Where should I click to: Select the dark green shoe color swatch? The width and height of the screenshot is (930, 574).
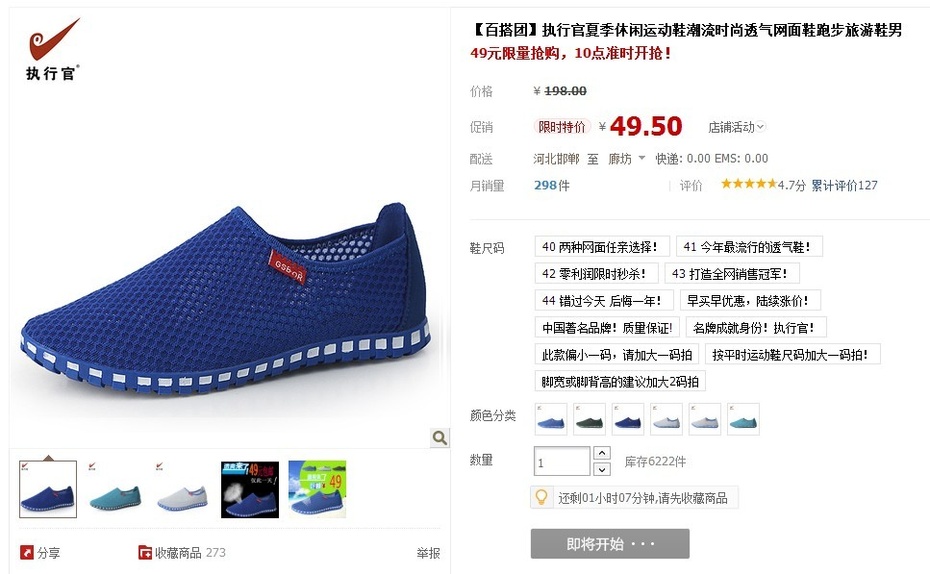click(x=590, y=419)
